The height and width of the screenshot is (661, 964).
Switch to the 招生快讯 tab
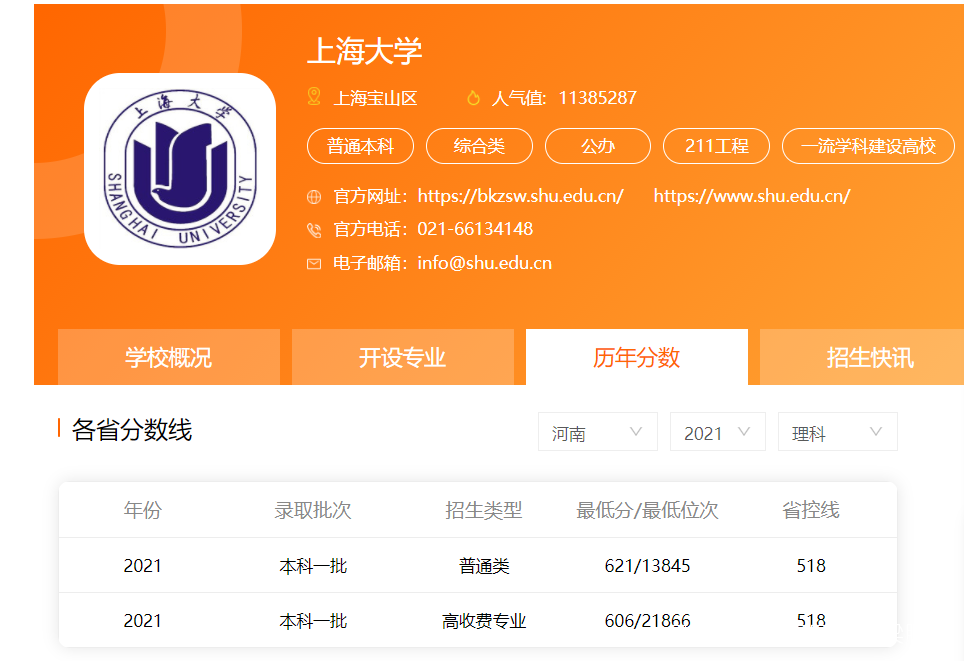(x=862, y=357)
